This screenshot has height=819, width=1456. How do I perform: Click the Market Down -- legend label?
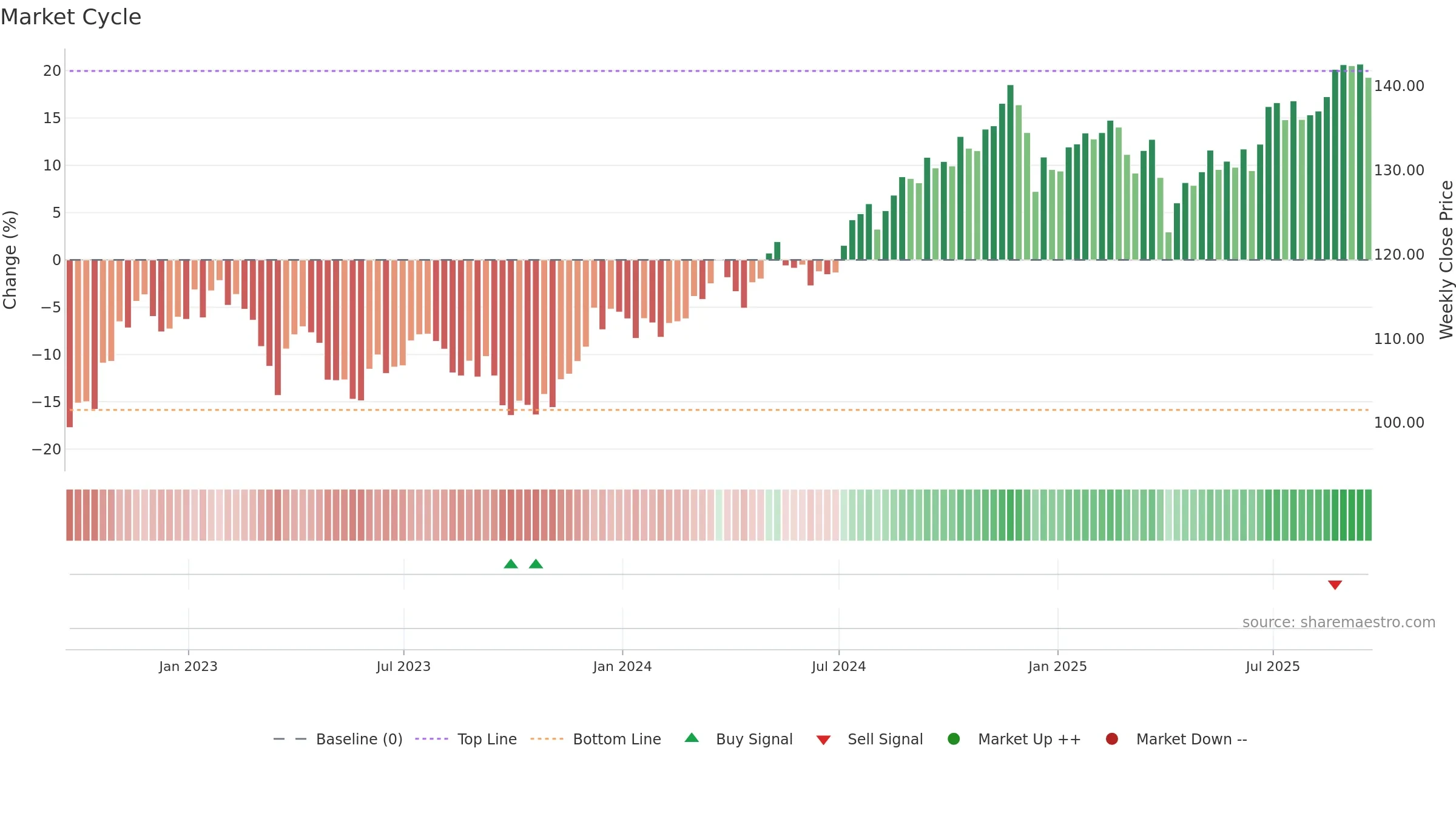(1191, 739)
